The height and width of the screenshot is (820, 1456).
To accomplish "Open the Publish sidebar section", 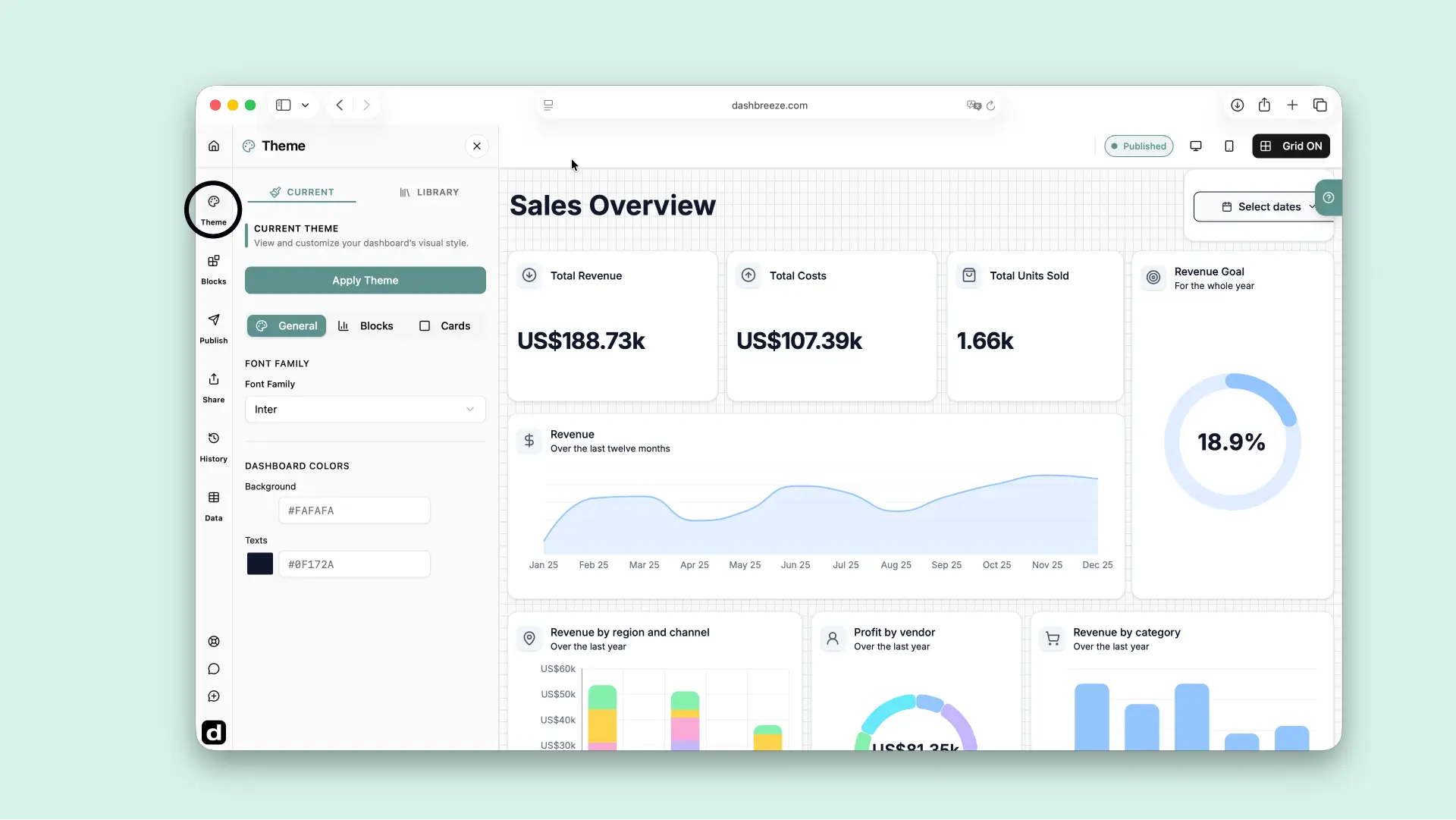I will point(214,328).
